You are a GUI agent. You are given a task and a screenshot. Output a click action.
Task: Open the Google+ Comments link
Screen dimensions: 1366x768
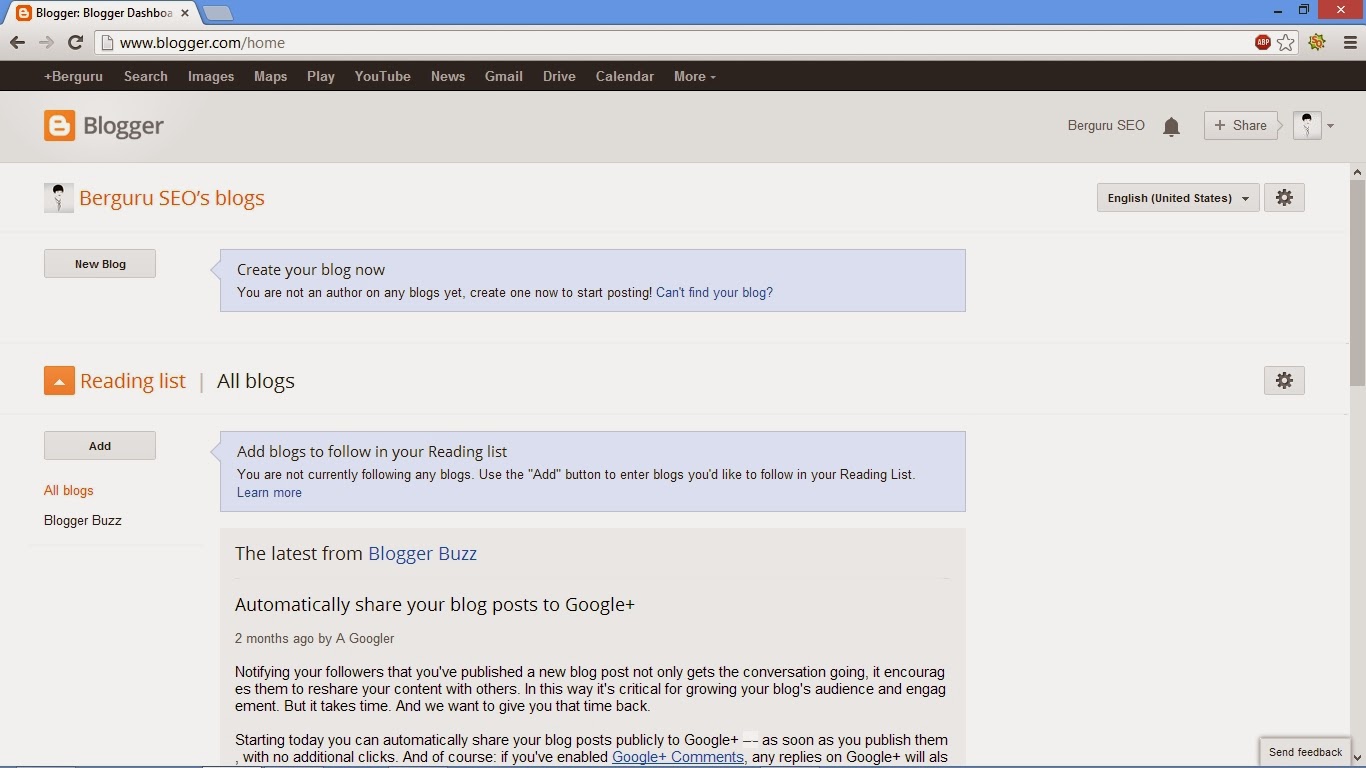[x=678, y=757]
